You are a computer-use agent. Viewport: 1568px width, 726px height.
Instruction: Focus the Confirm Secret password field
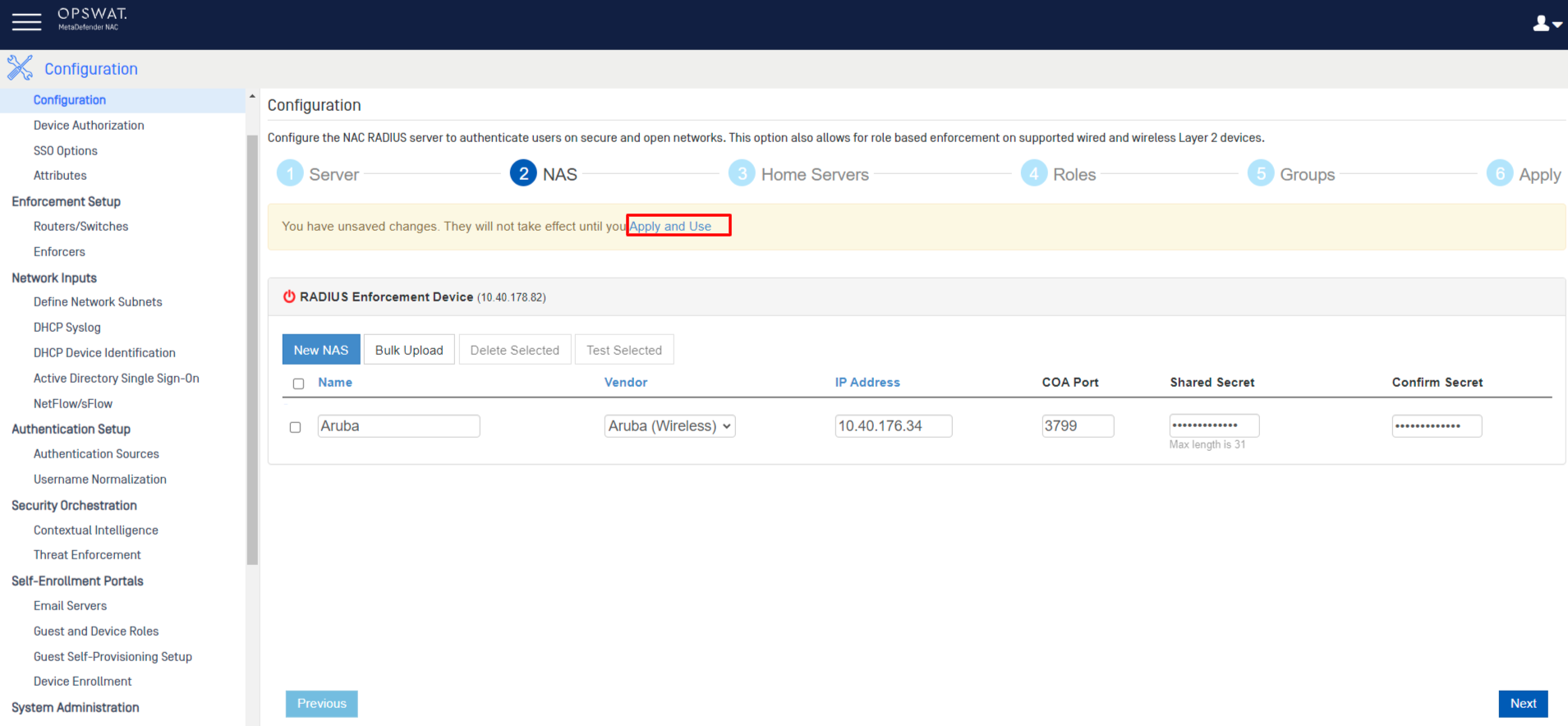pyautogui.click(x=1437, y=425)
